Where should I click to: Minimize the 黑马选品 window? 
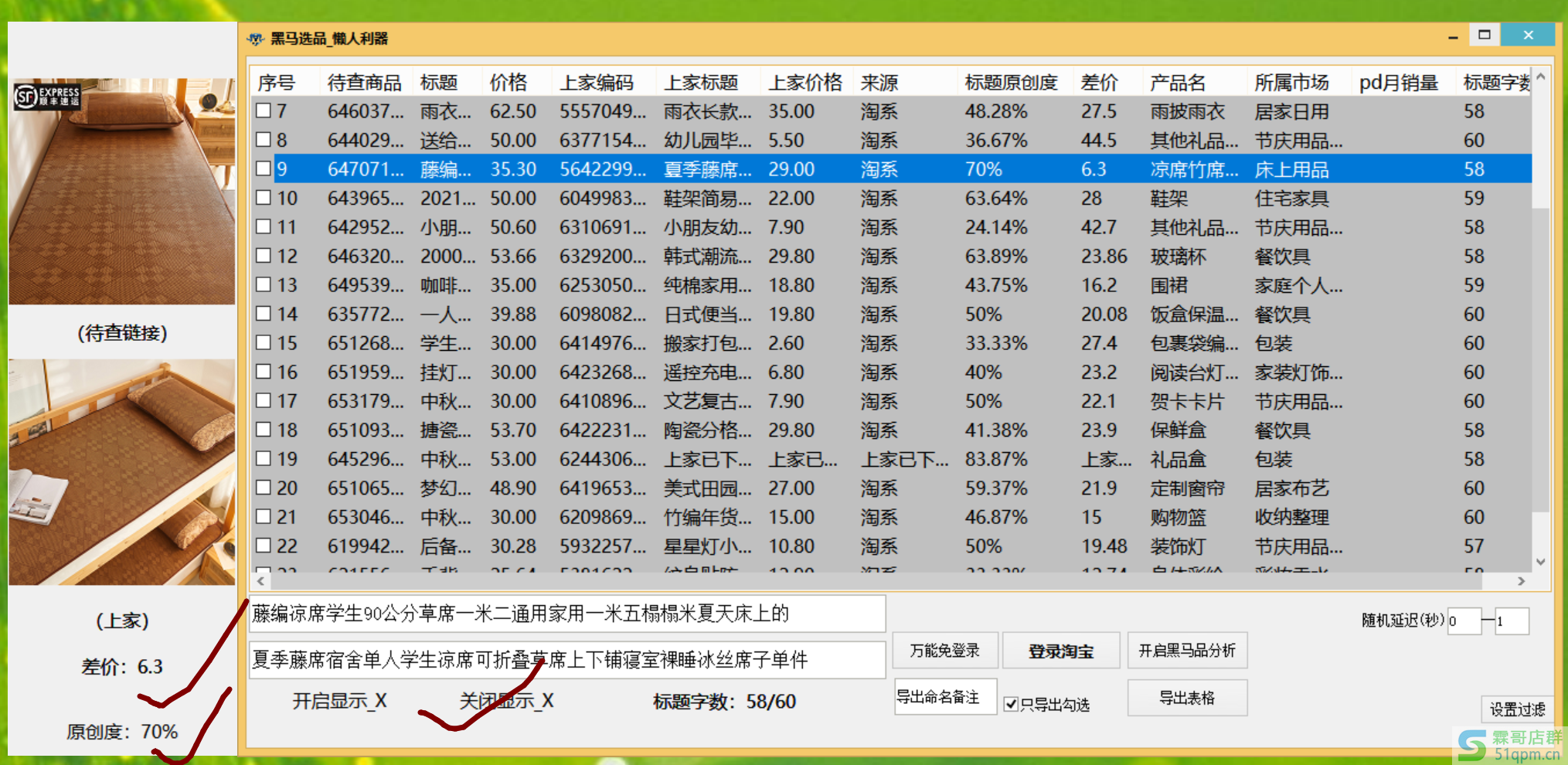pyautogui.click(x=1453, y=37)
